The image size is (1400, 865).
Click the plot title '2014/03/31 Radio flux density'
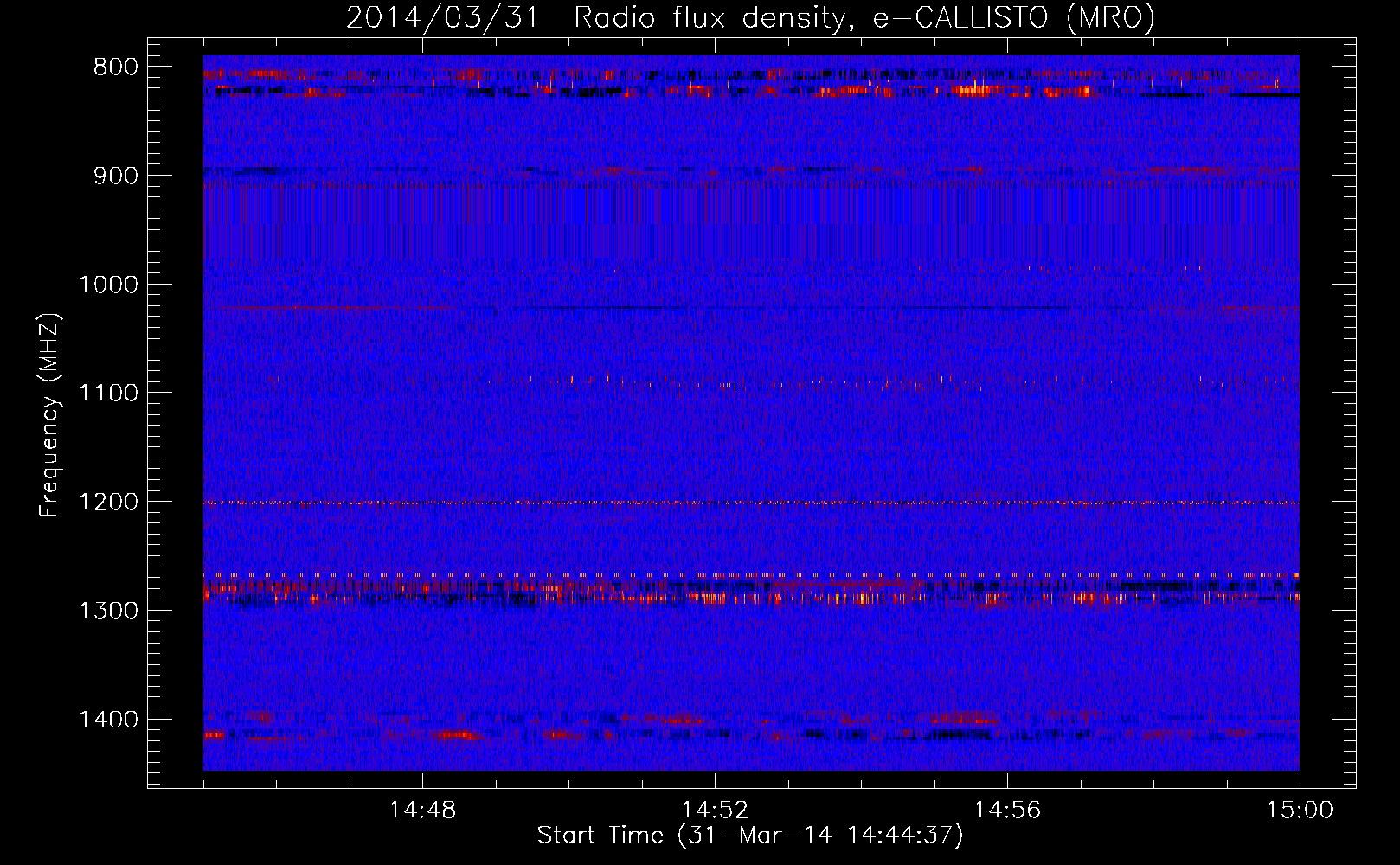(750, 17)
